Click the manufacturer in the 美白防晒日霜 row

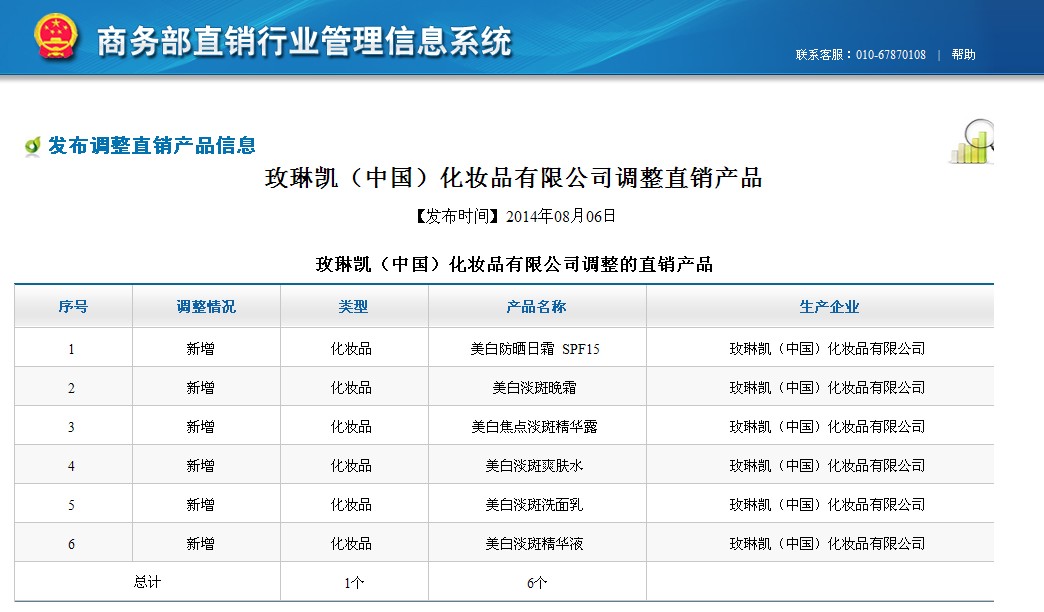coord(828,348)
